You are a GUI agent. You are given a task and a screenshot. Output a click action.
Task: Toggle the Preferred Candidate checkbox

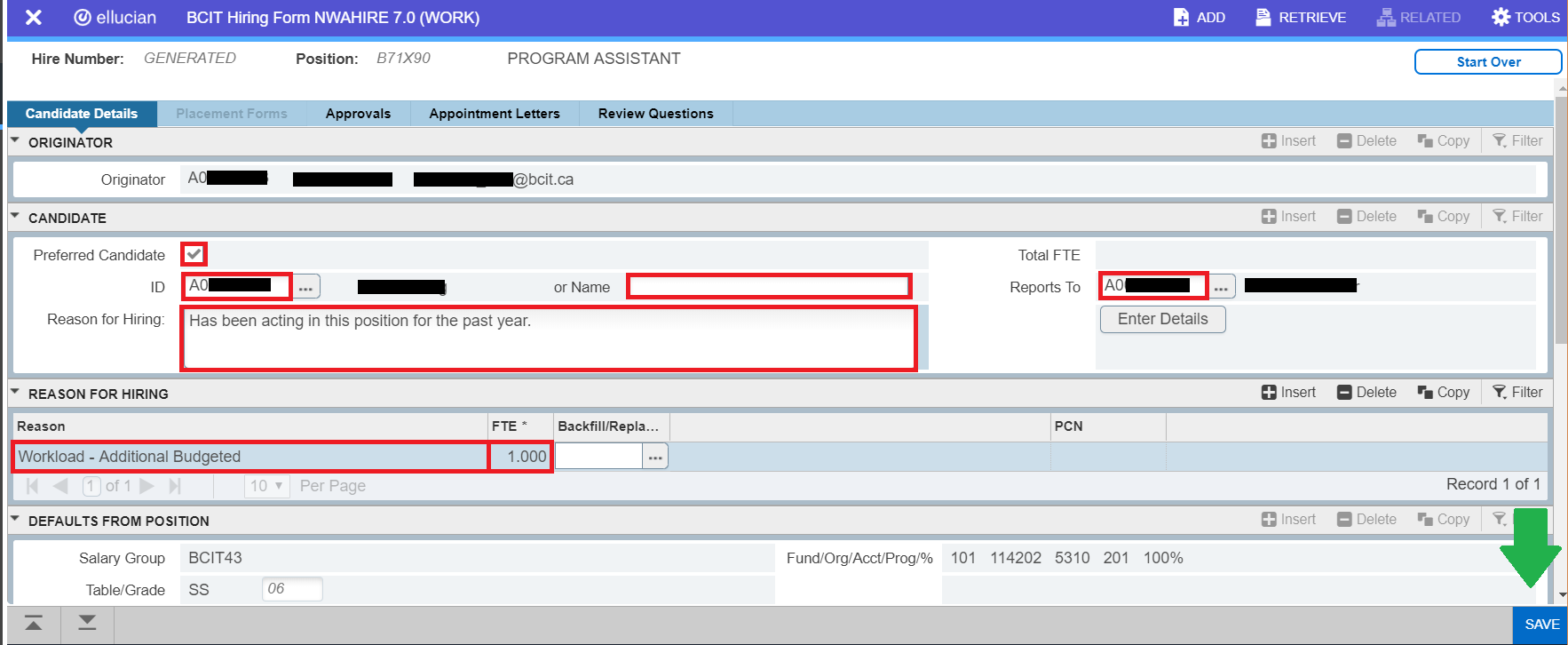coord(194,254)
